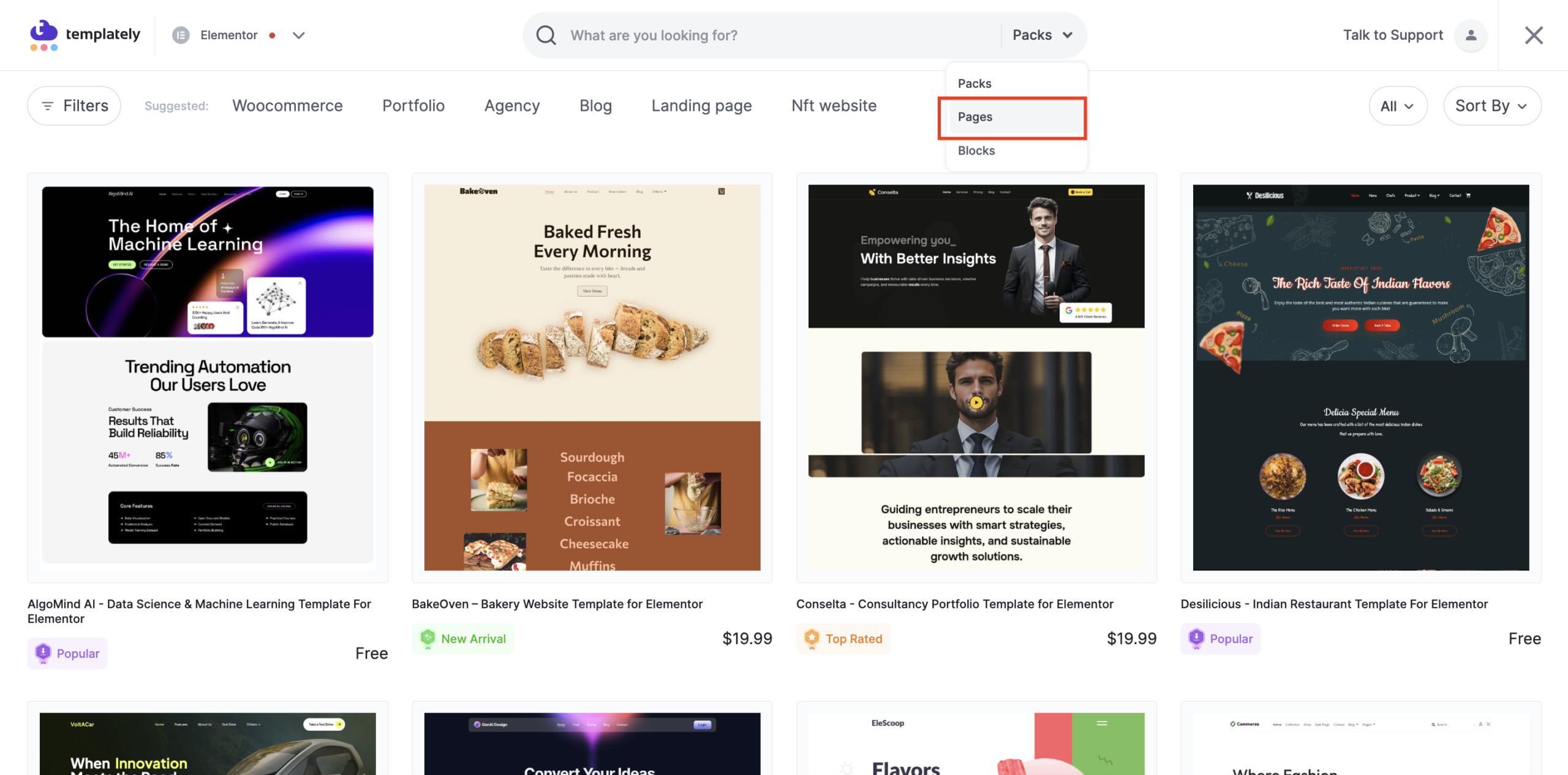Image resolution: width=1568 pixels, height=775 pixels.
Task: Click the Templately logo
Action: tap(85, 35)
